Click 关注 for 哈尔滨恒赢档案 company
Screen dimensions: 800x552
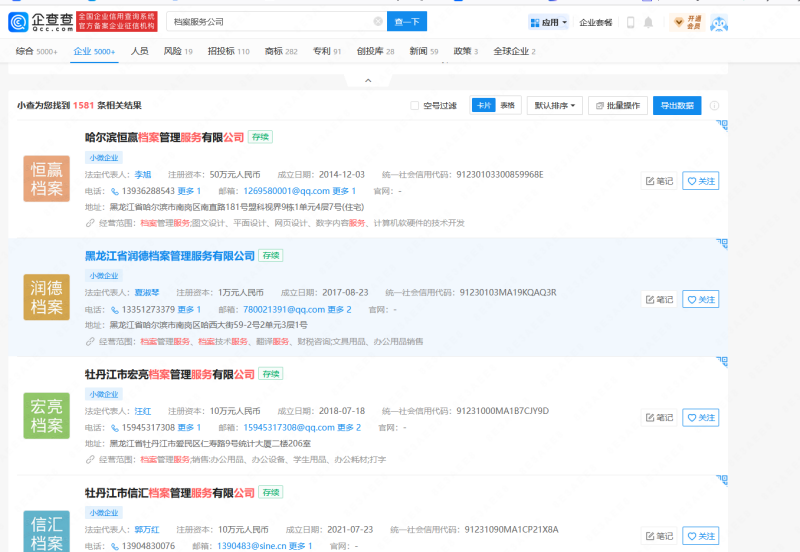701,181
